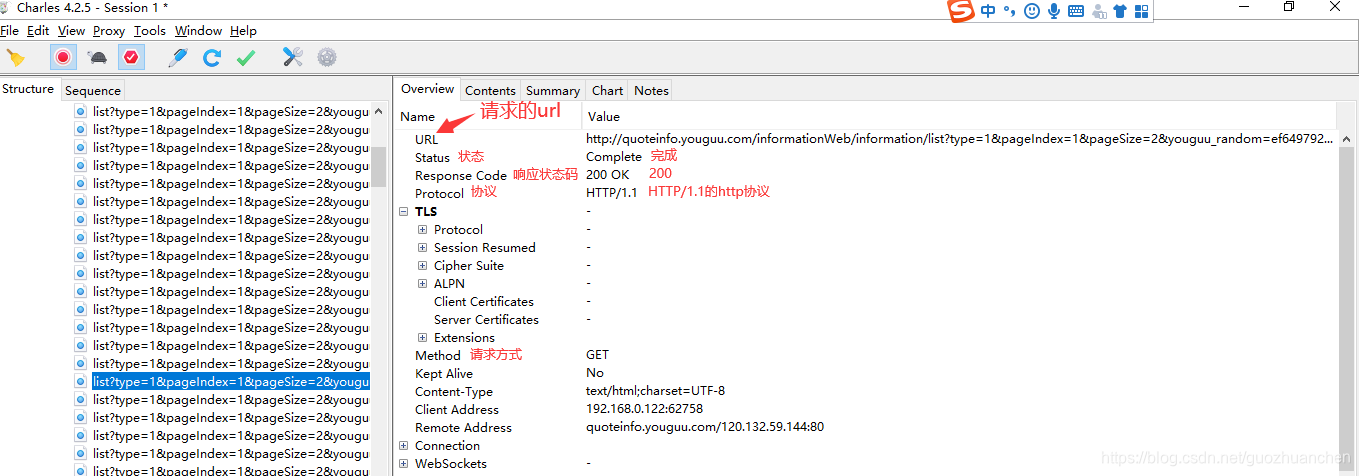The width and height of the screenshot is (1360, 476).
Task: Click the microphone voice input icon
Action: point(1054,11)
